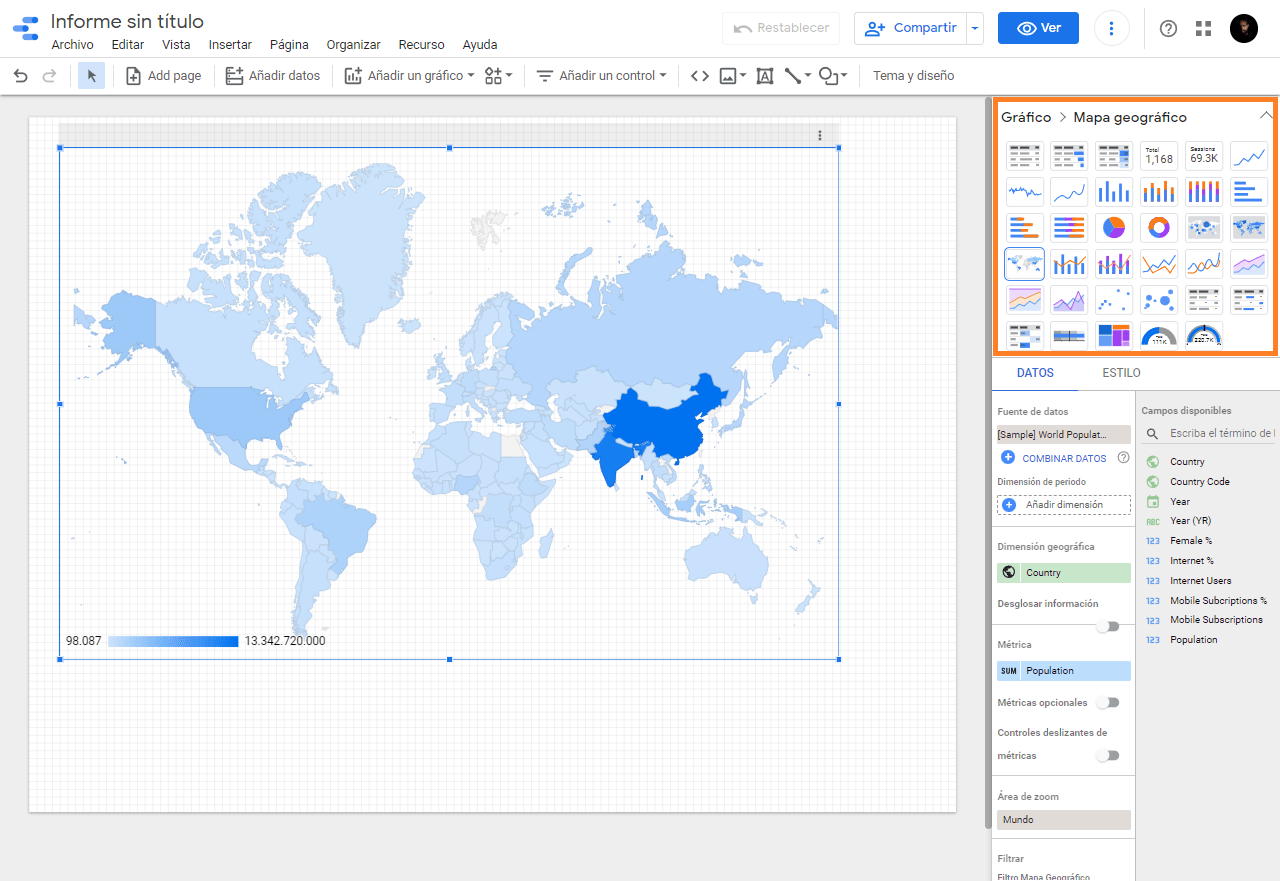This screenshot has height=881, width=1280.
Task: Click the report title 'Informe sin título'
Action: 127,21
